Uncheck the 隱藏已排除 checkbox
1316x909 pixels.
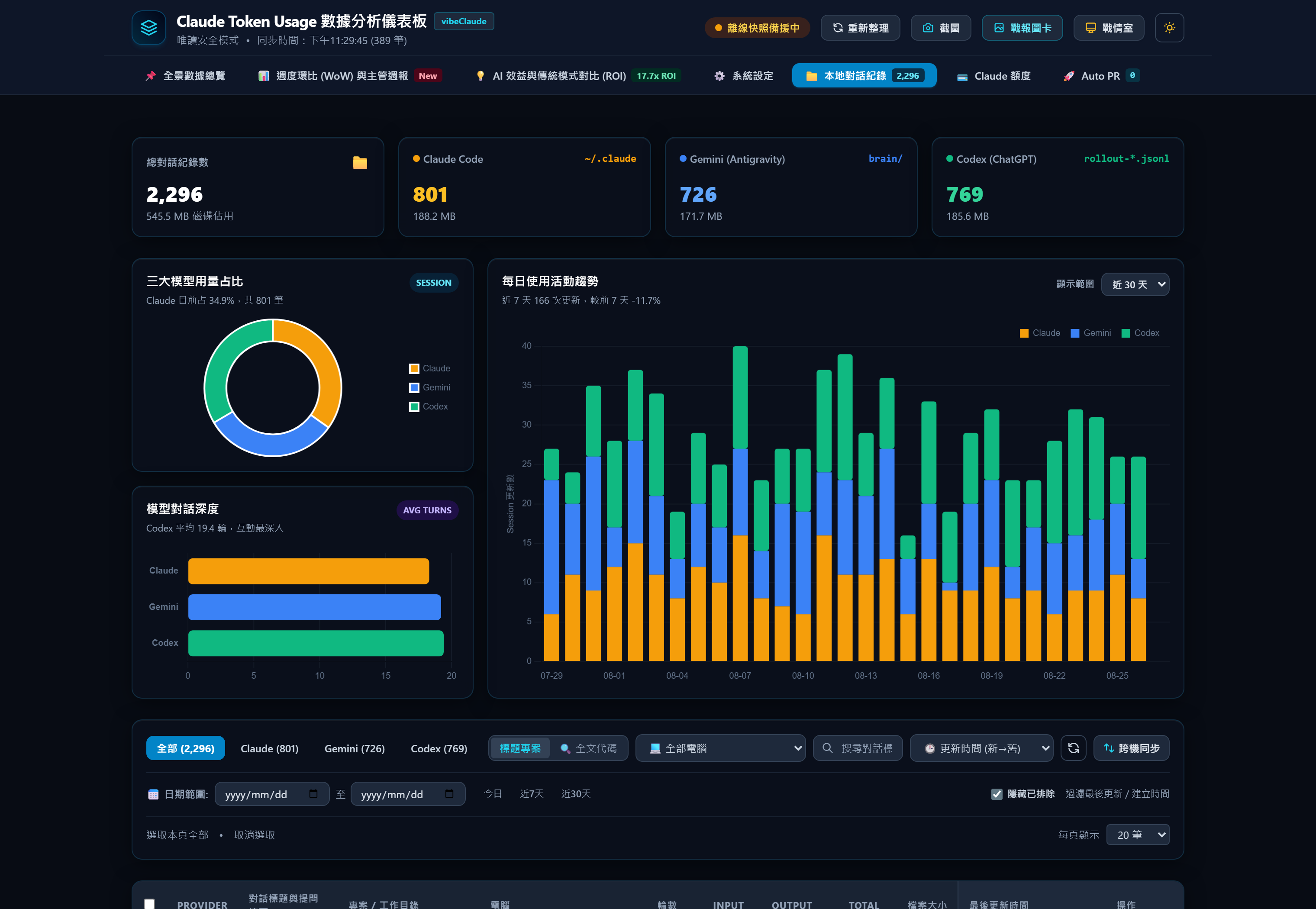tap(997, 794)
